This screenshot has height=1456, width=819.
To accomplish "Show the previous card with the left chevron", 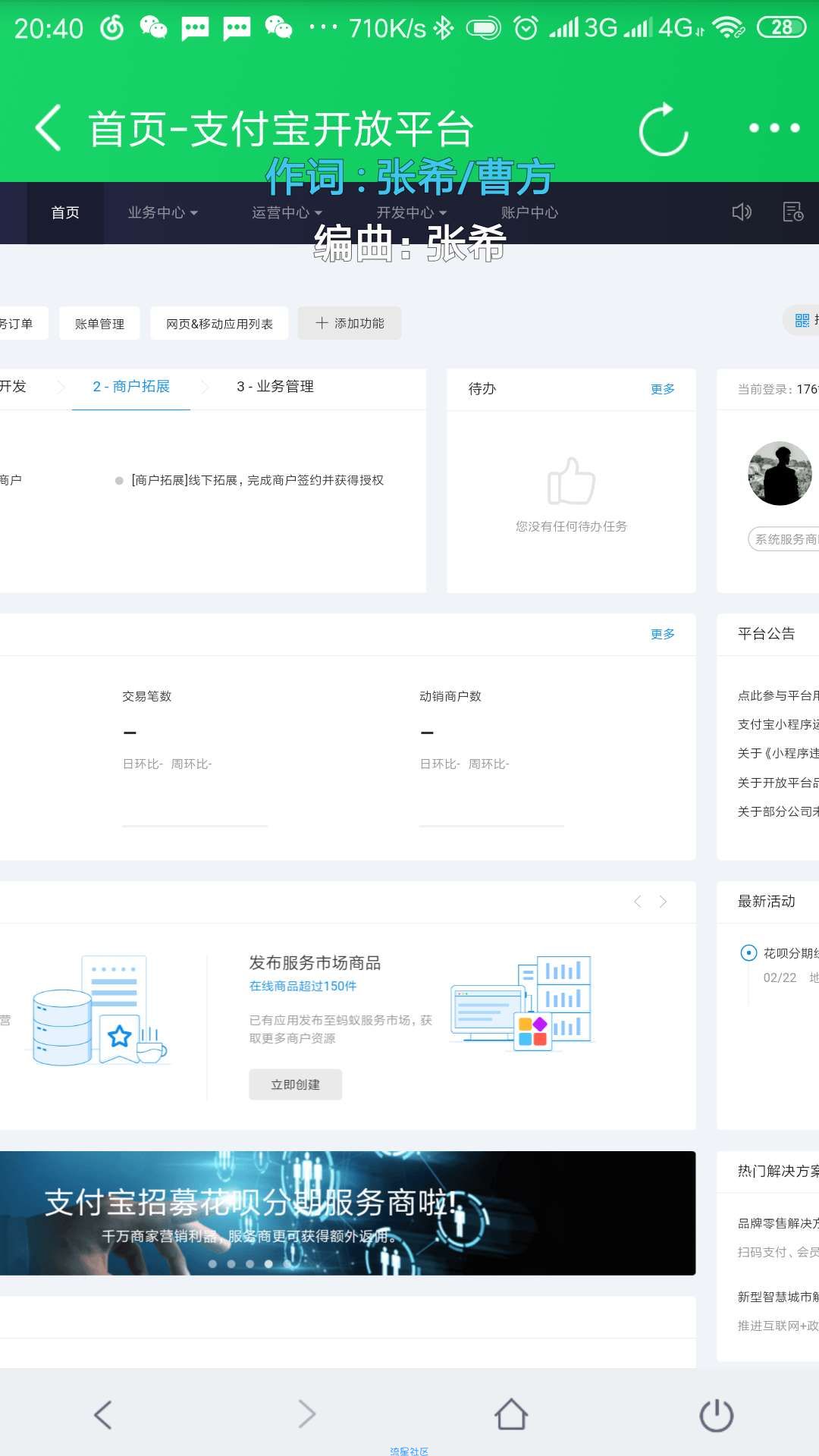I will point(638,901).
